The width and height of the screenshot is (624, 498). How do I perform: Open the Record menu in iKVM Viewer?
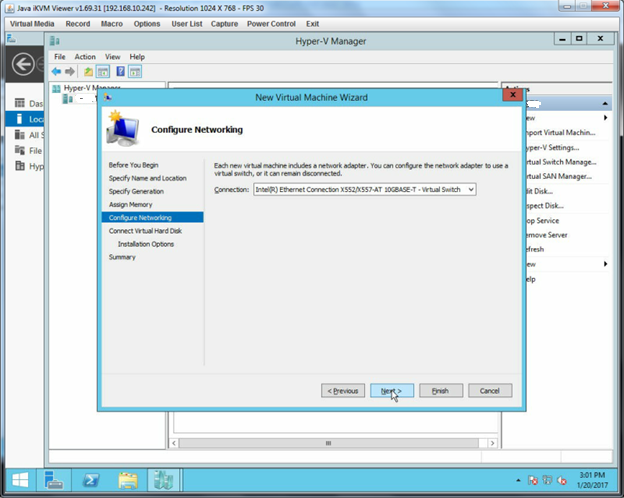point(78,24)
